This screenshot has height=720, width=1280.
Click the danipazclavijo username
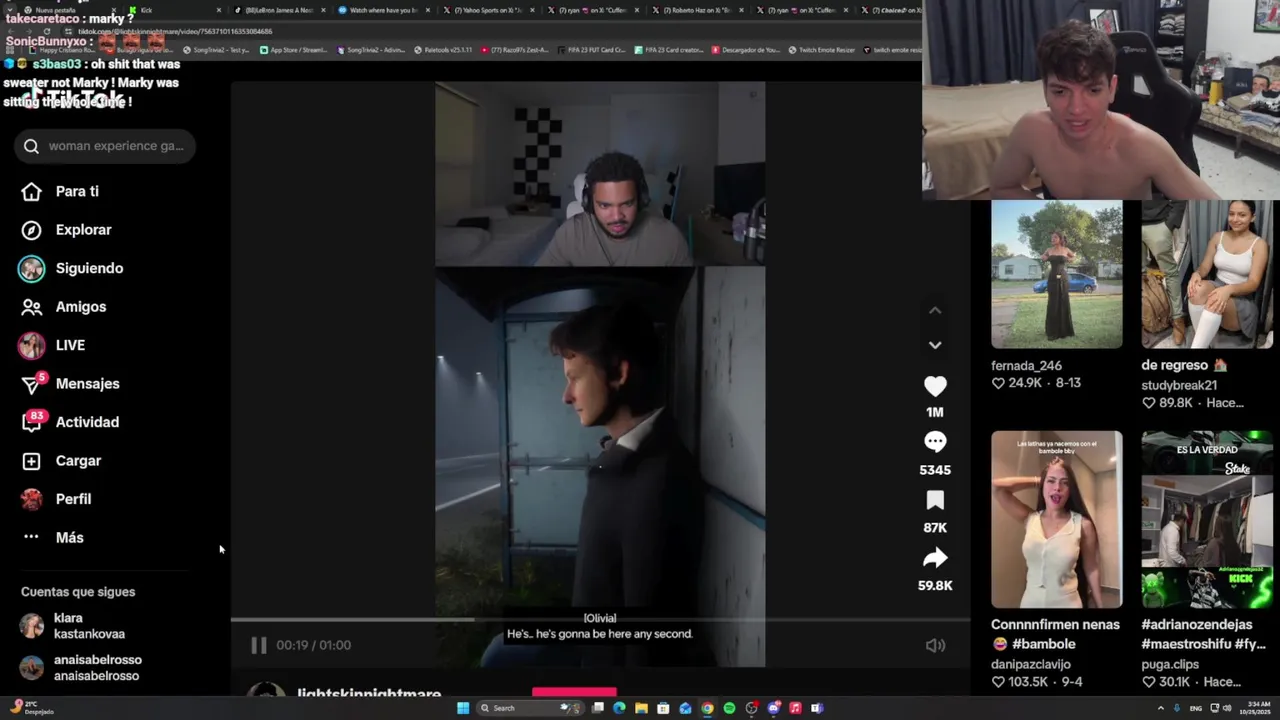[x=1031, y=664]
